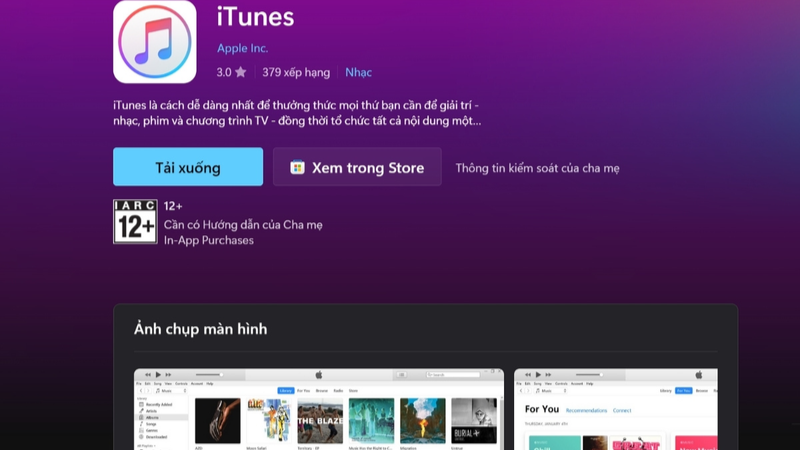
Task: Open the Apple Inc. publisher link
Action: click(x=242, y=48)
